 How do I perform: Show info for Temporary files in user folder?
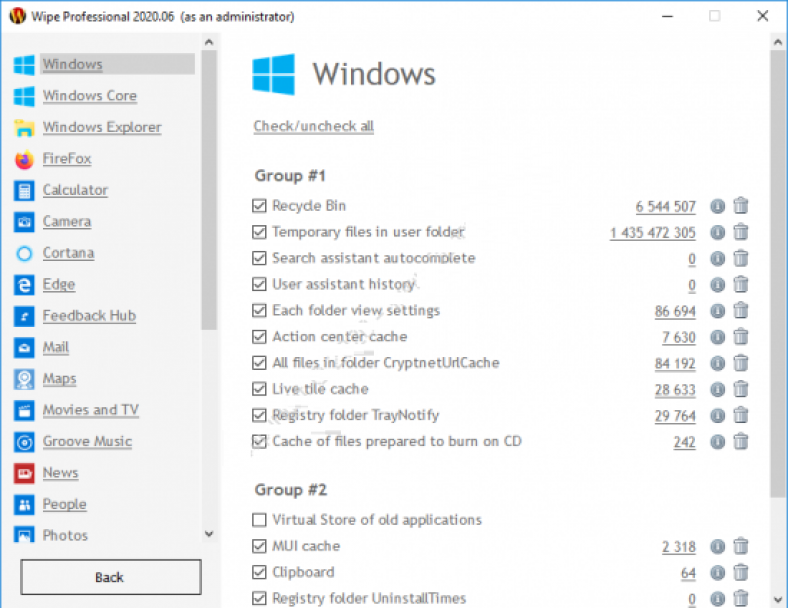[718, 232]
